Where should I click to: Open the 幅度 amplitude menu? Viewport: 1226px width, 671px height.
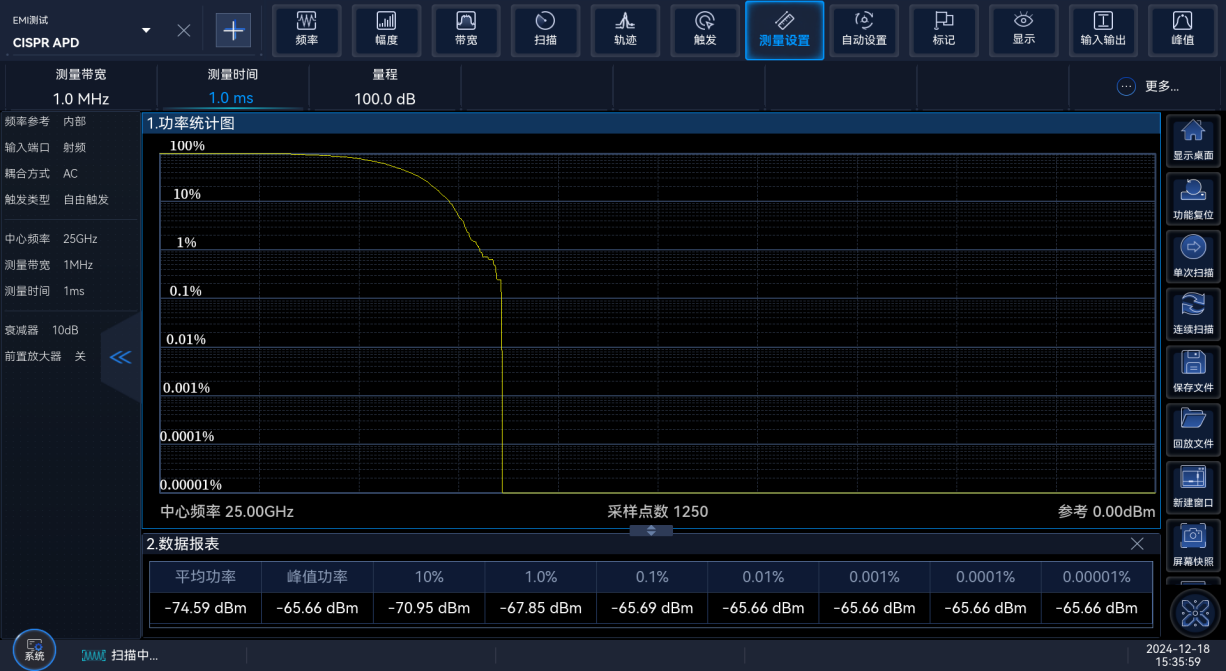(386, 30)
